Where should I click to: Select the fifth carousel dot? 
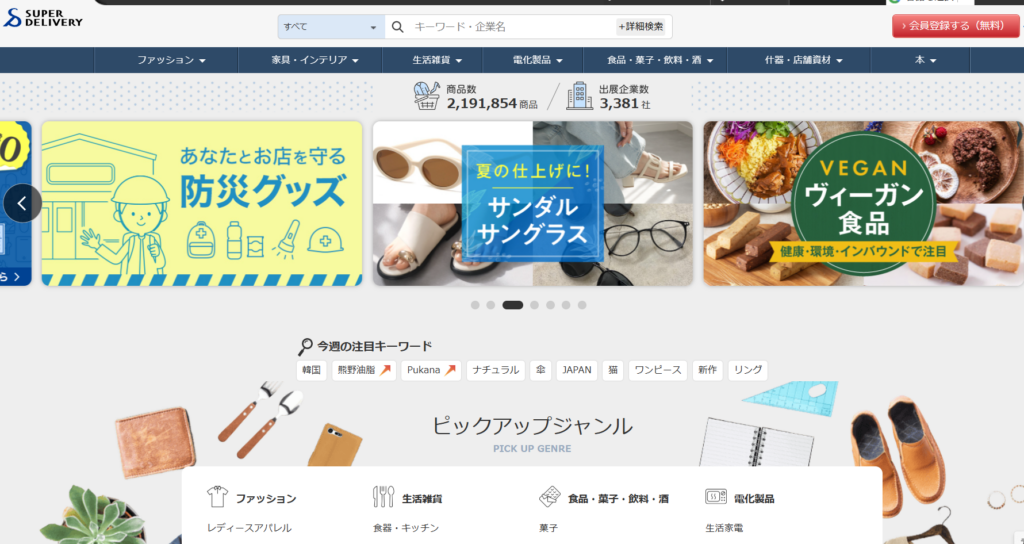(x=551, y=305)
